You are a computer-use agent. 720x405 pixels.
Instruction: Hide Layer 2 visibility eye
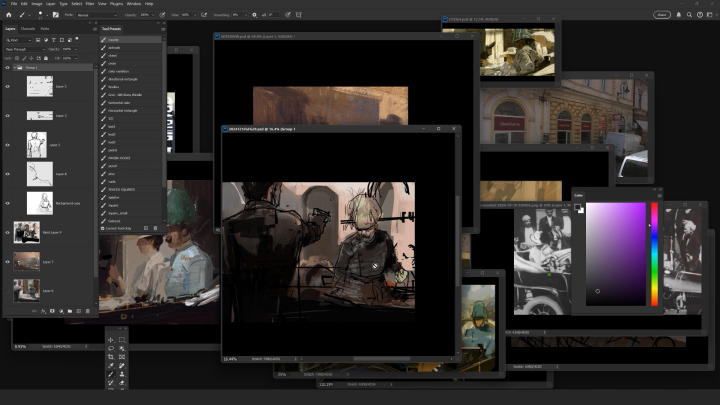7,145
